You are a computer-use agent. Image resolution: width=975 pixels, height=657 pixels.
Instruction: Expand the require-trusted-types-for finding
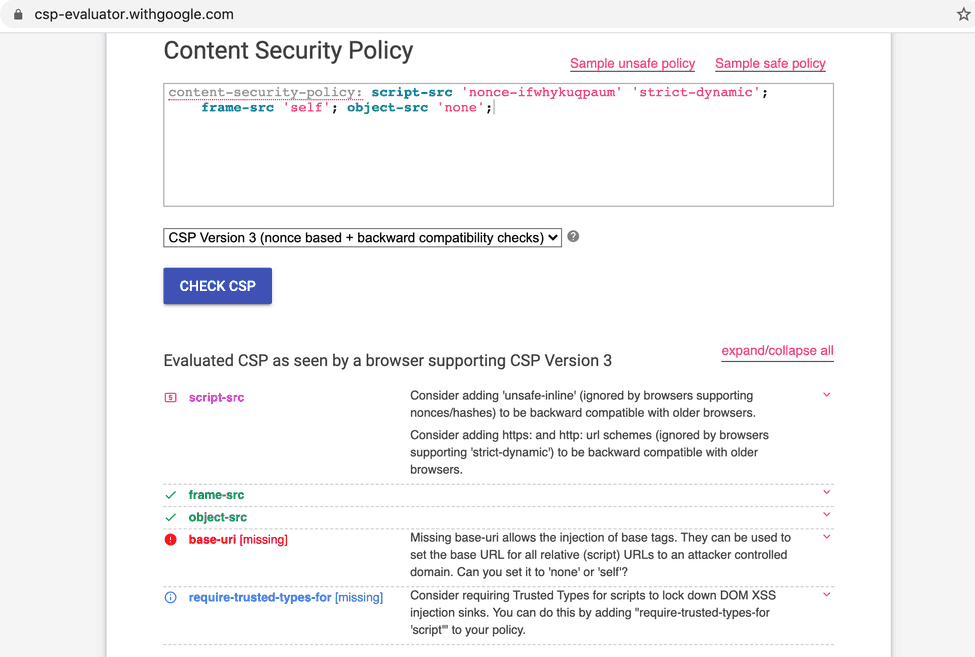[827, 592]
